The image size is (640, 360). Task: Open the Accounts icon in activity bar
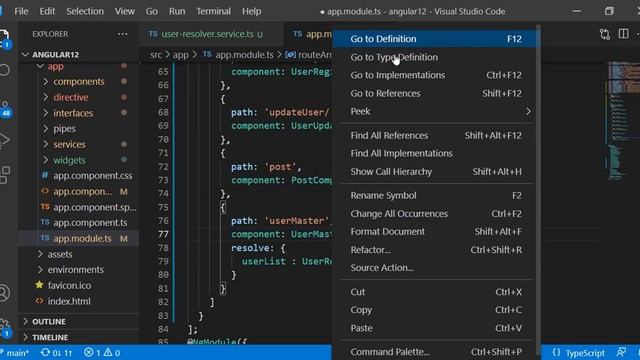4,293
